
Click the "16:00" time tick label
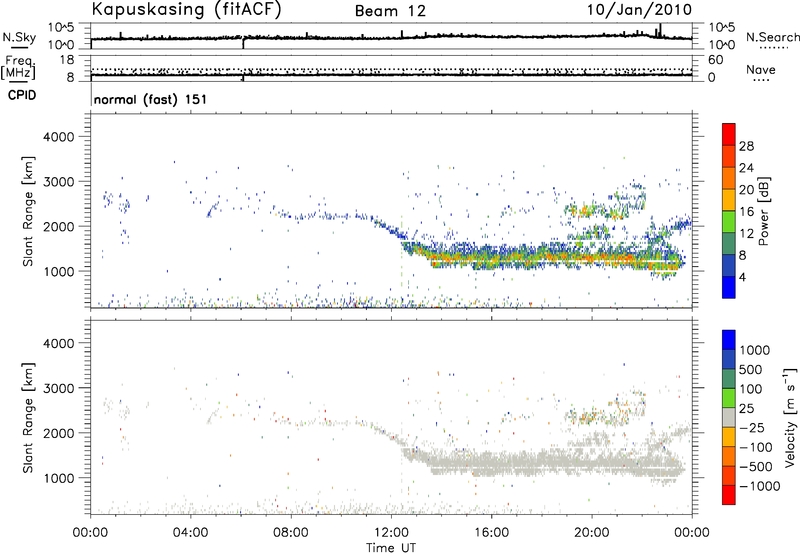pyautogui.click(x=491, y=533)
